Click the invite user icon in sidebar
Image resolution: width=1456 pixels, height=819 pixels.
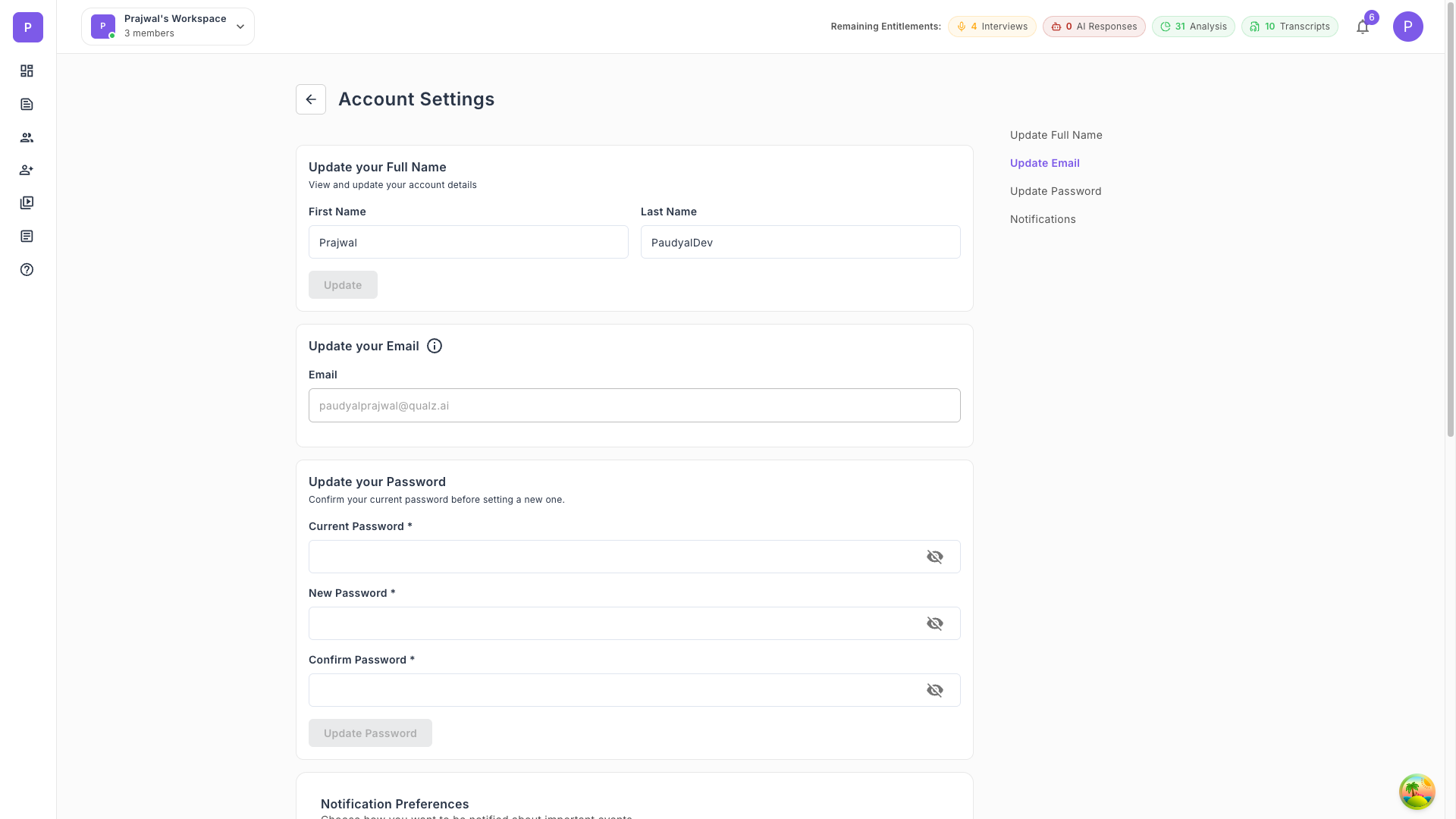click(27, 170)
